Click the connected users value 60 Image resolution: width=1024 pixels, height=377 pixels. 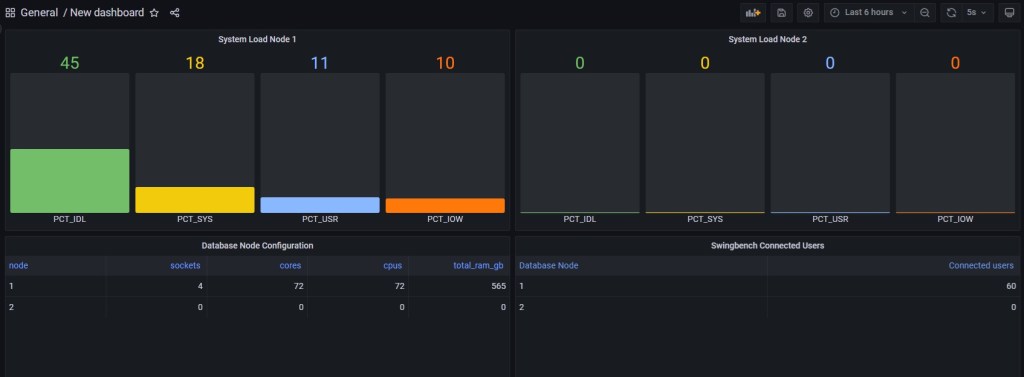pyautogui.click(x=1011, y=286)
